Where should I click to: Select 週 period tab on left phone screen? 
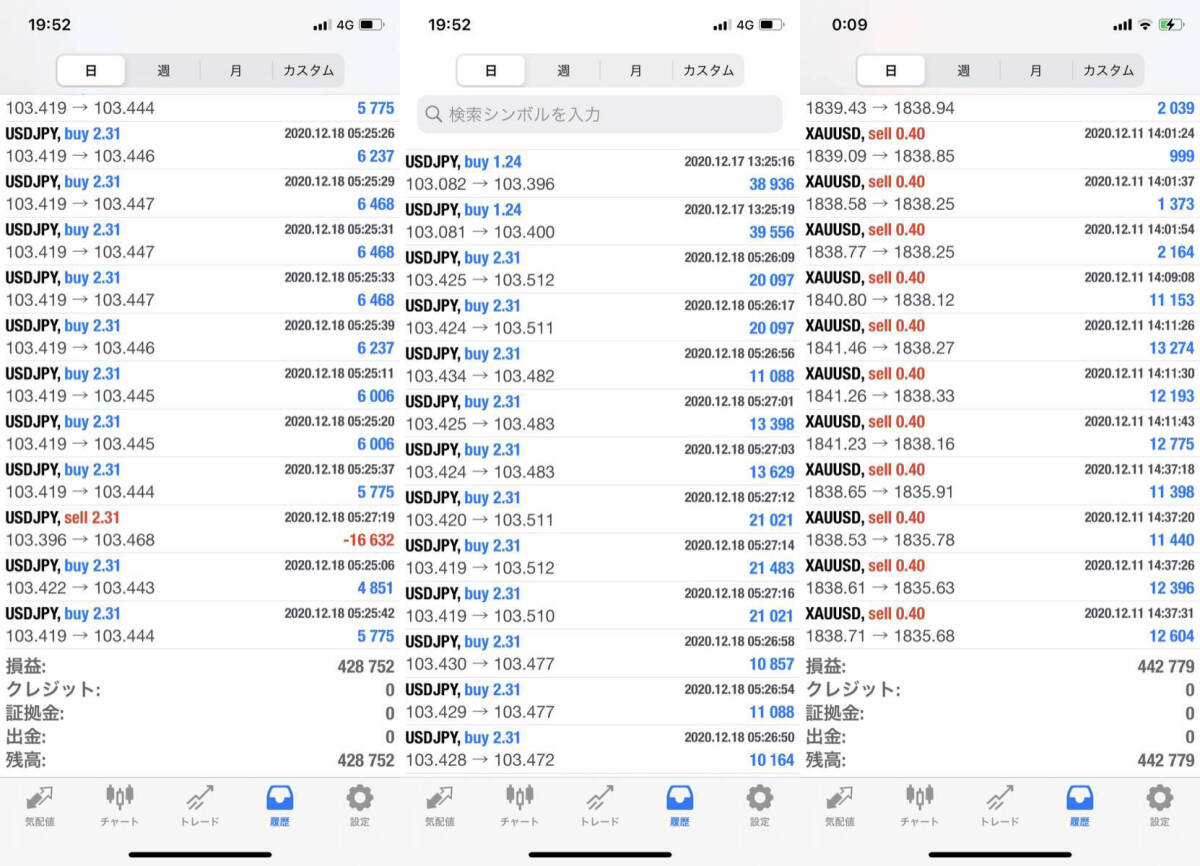click(163, 70)
